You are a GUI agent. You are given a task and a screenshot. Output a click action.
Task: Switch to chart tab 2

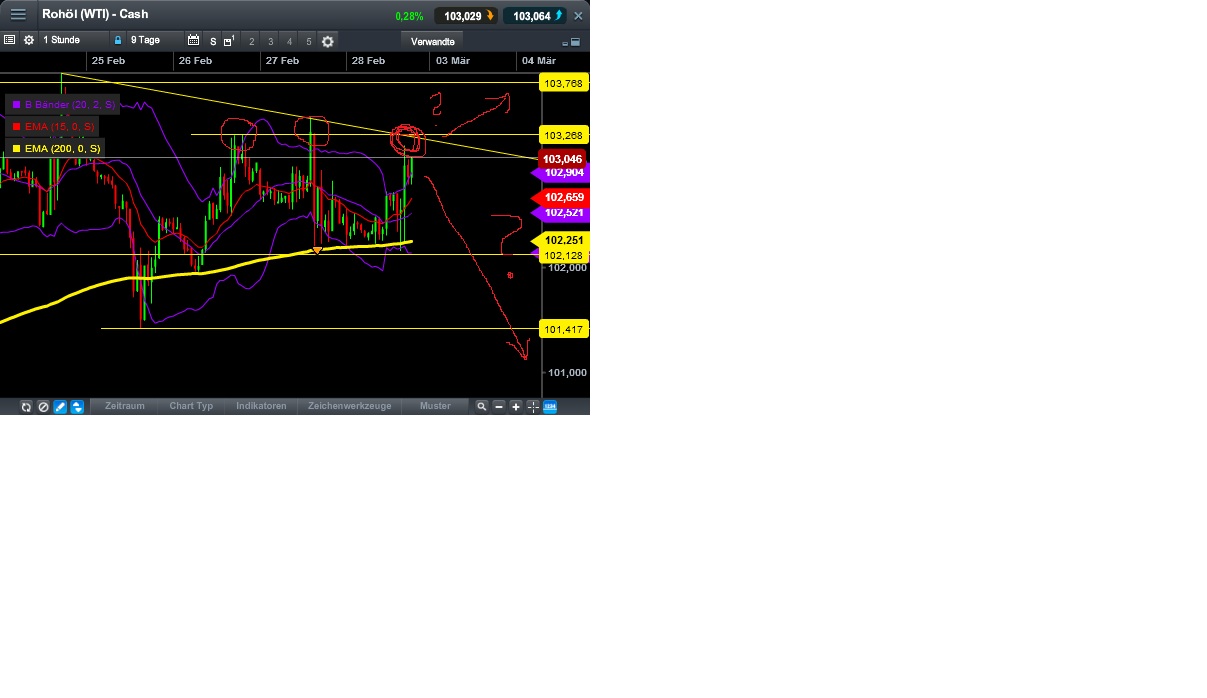[250, 41]
